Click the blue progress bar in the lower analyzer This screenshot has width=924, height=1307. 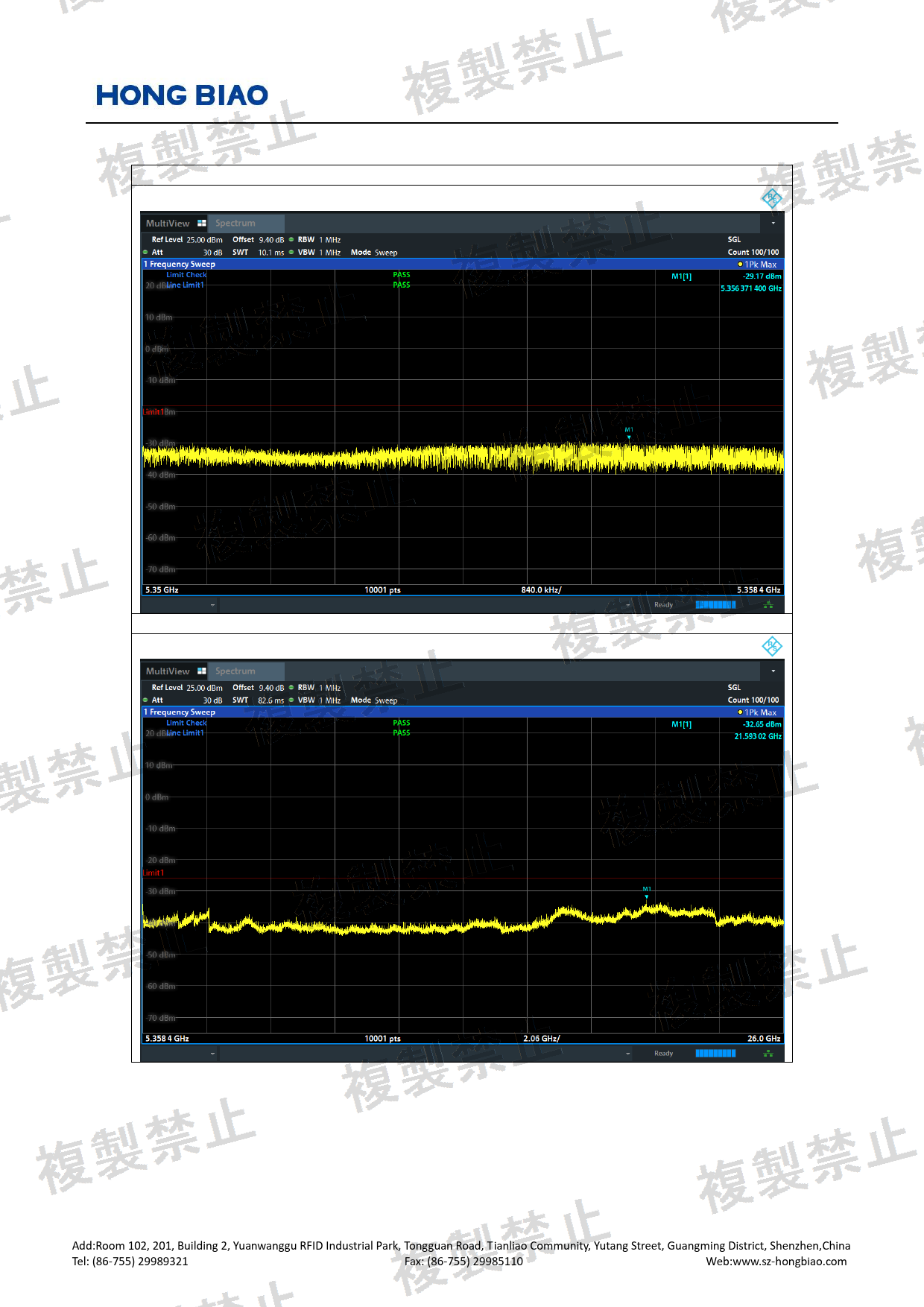pyautogui.click(x=715, y=1053)
